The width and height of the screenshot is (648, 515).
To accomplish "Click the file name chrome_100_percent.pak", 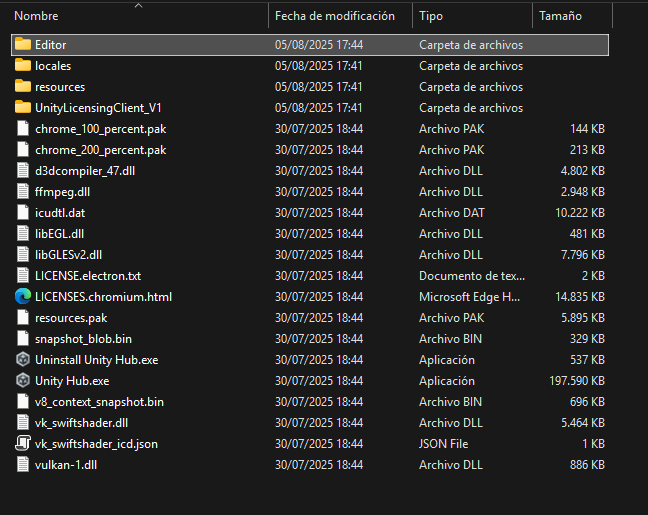I will 101,129.
